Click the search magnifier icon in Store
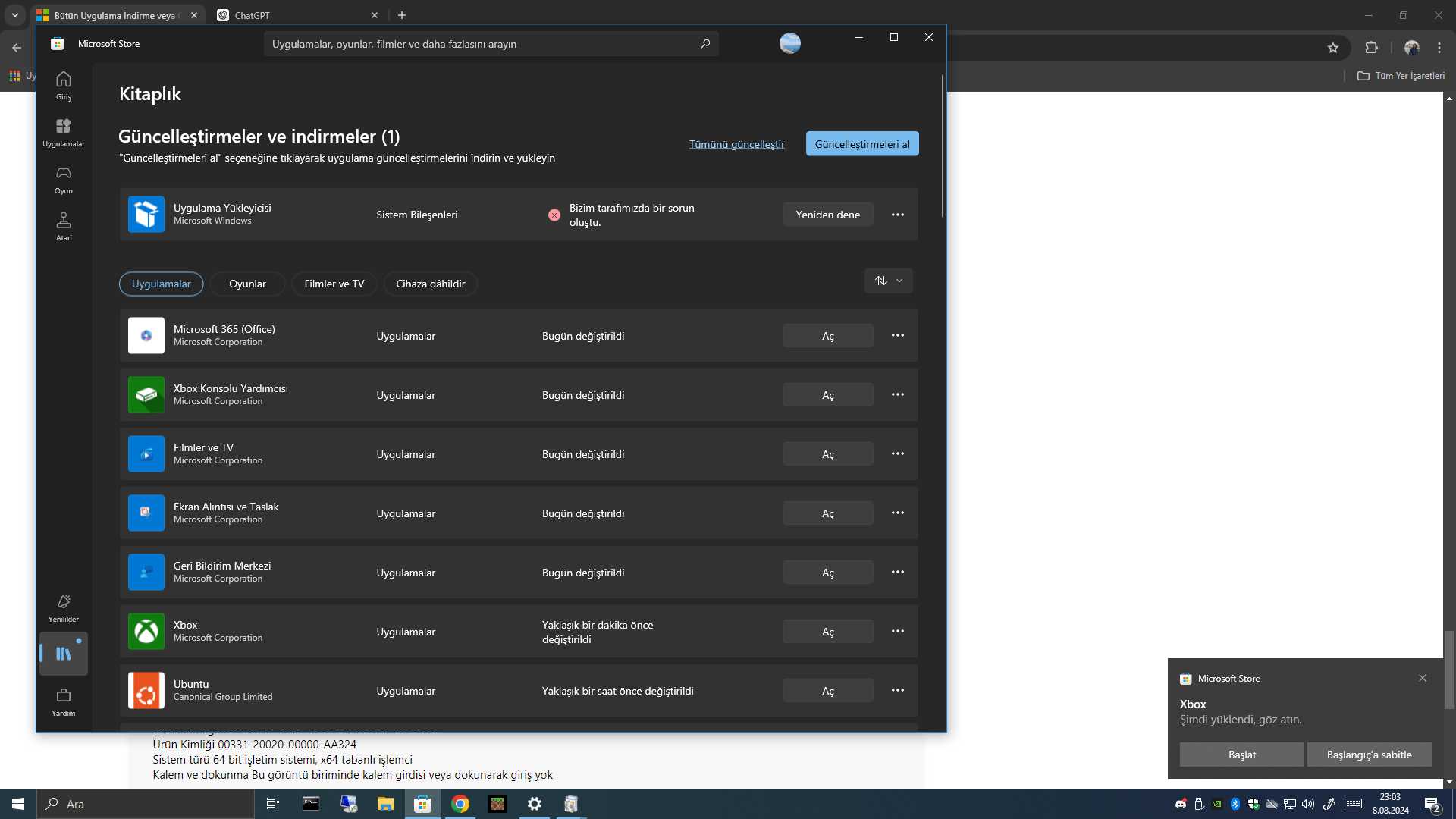 point(705,44)
